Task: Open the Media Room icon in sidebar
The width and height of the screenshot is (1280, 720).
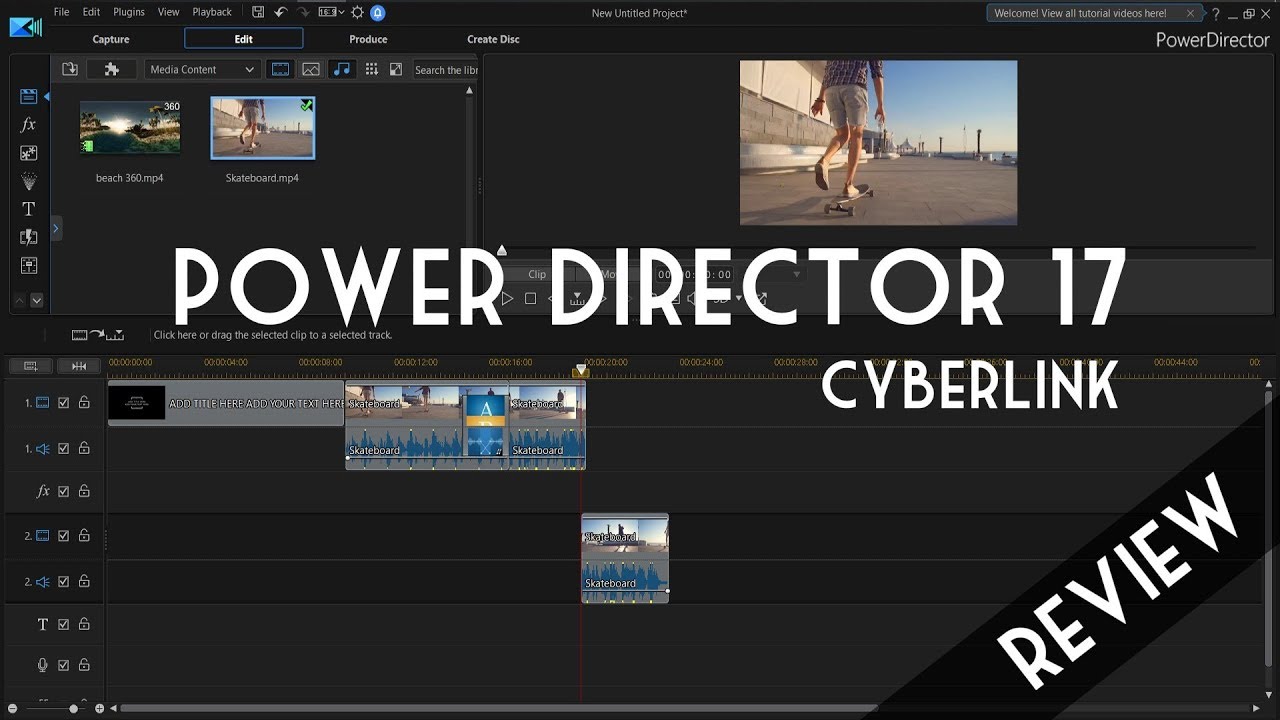Action: coord(28,96)
